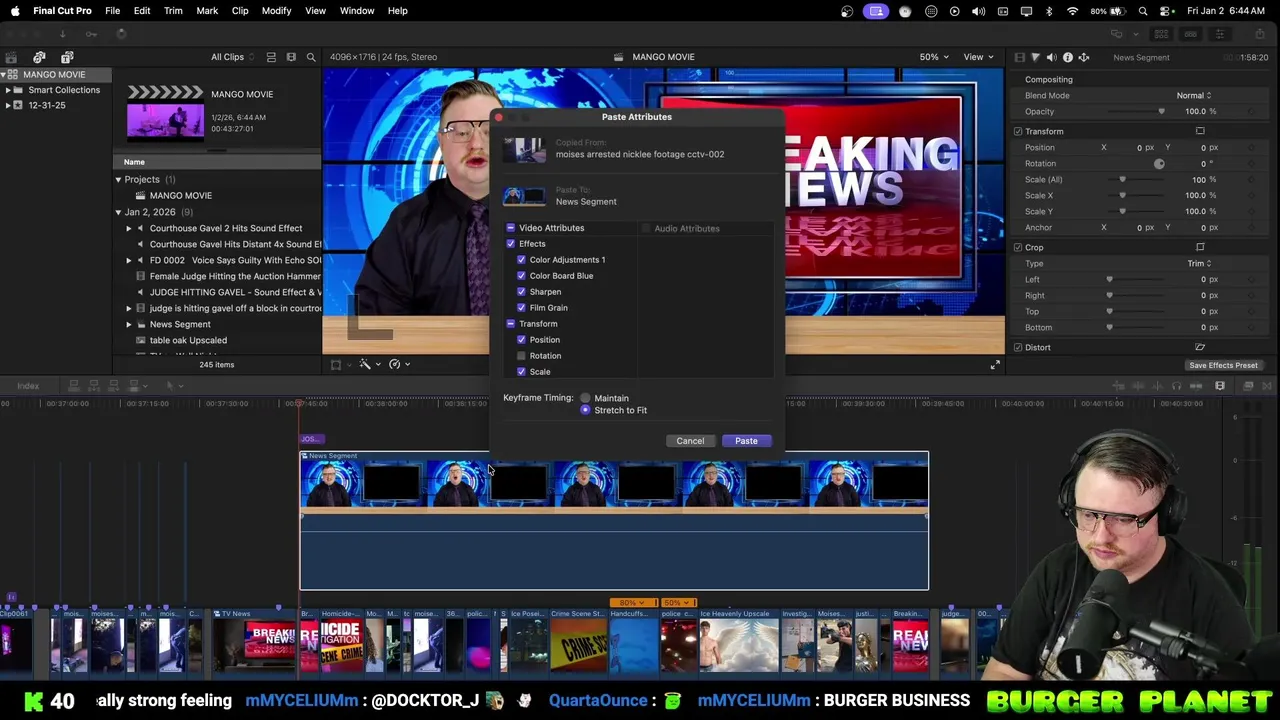Open Spotlight search in menu bar
Screen dimensions: 1280x720
[x=1143, y=11]
